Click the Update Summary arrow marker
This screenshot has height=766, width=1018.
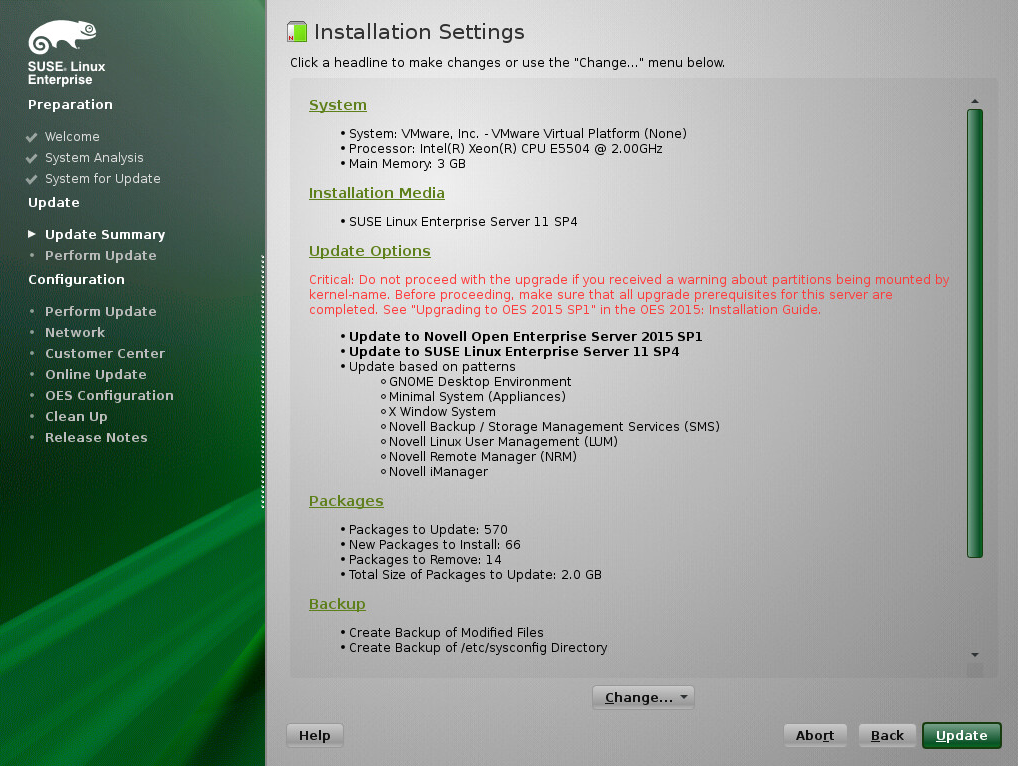point(31,234)
